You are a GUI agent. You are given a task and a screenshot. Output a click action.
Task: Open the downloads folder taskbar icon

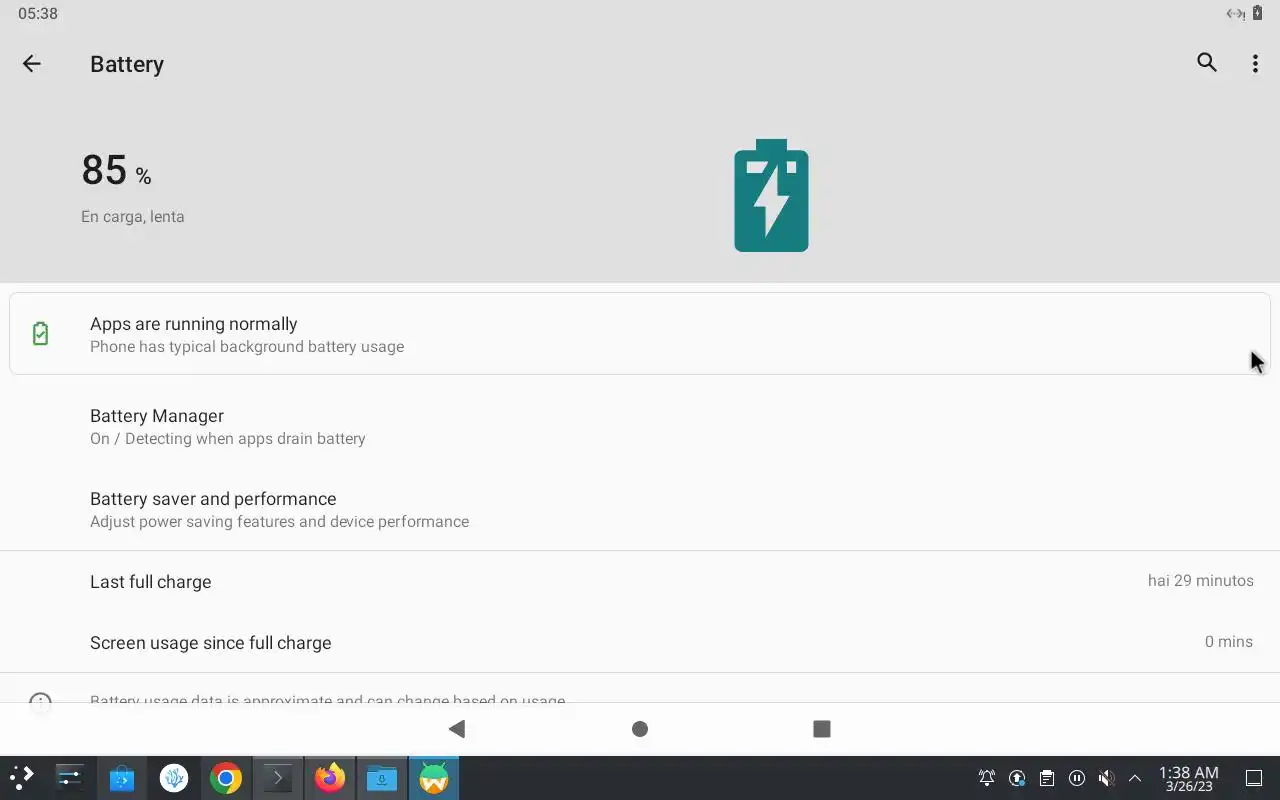pos(382,777)
